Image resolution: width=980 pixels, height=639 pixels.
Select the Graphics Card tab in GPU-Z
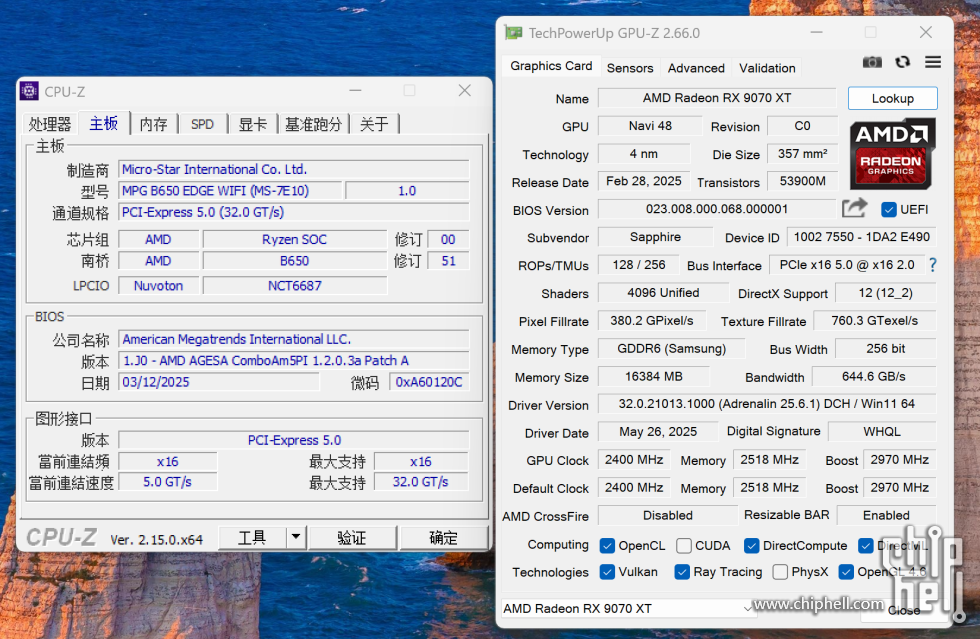551,66
